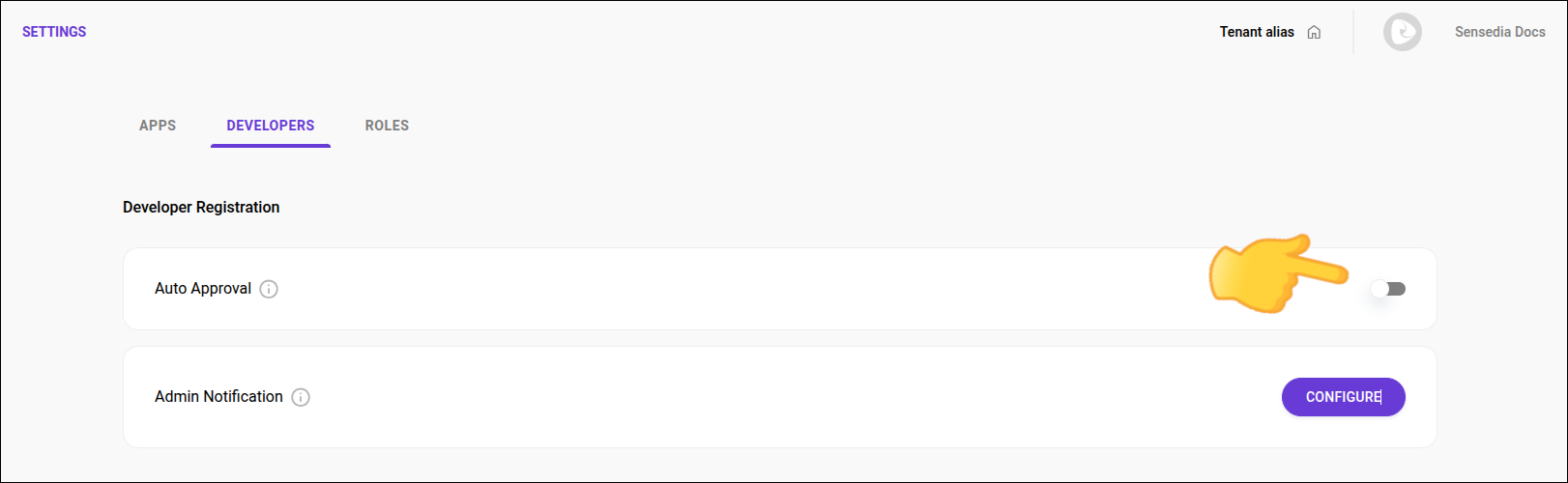Open the ROLES tab

387,126
